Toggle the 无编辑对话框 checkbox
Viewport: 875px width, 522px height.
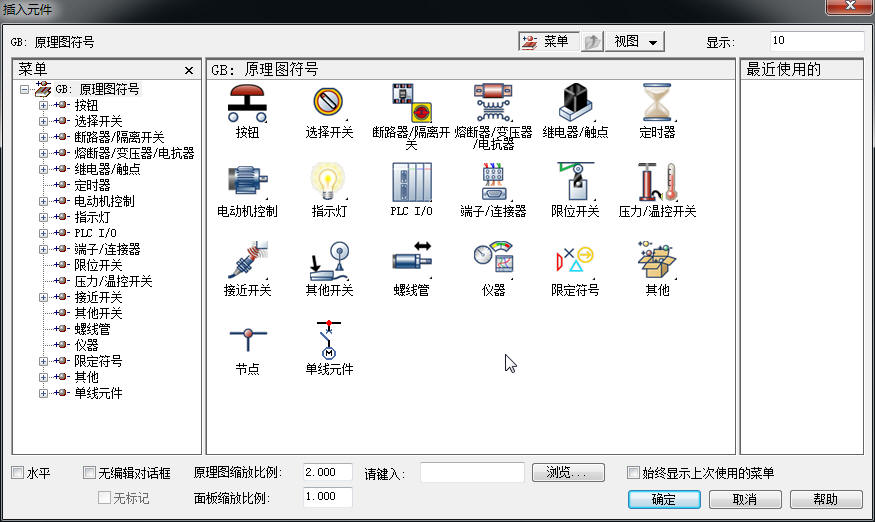point(89,473)
